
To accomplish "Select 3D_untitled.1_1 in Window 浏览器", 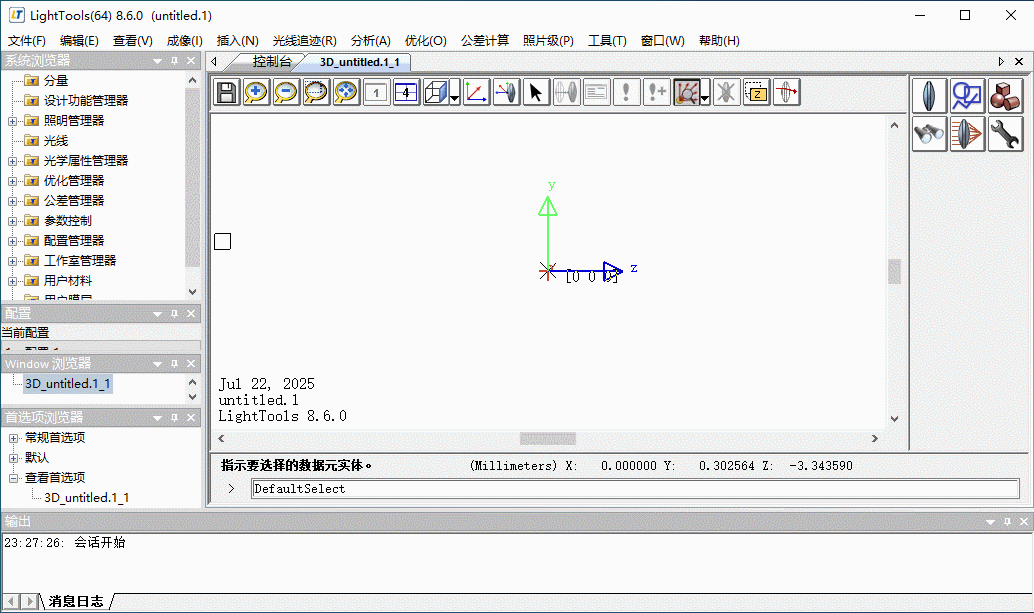I will click(67, 384).
